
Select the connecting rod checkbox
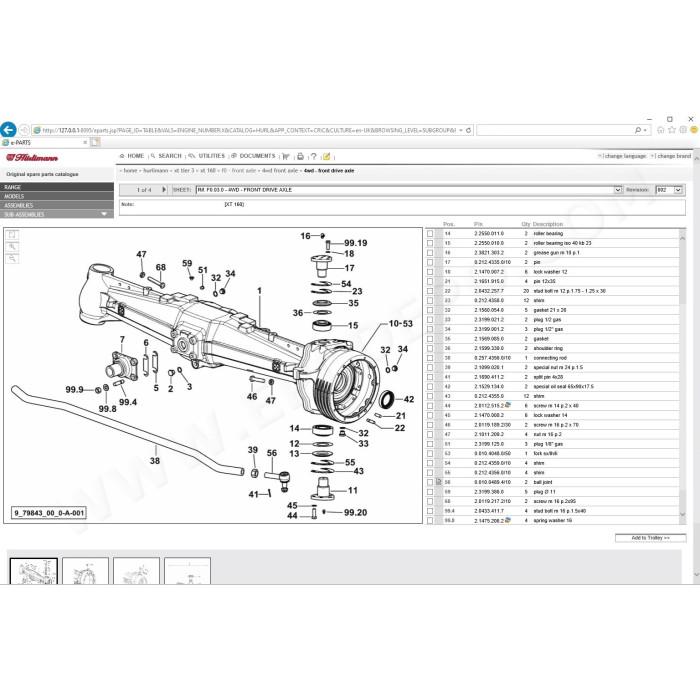pos(430,358)
